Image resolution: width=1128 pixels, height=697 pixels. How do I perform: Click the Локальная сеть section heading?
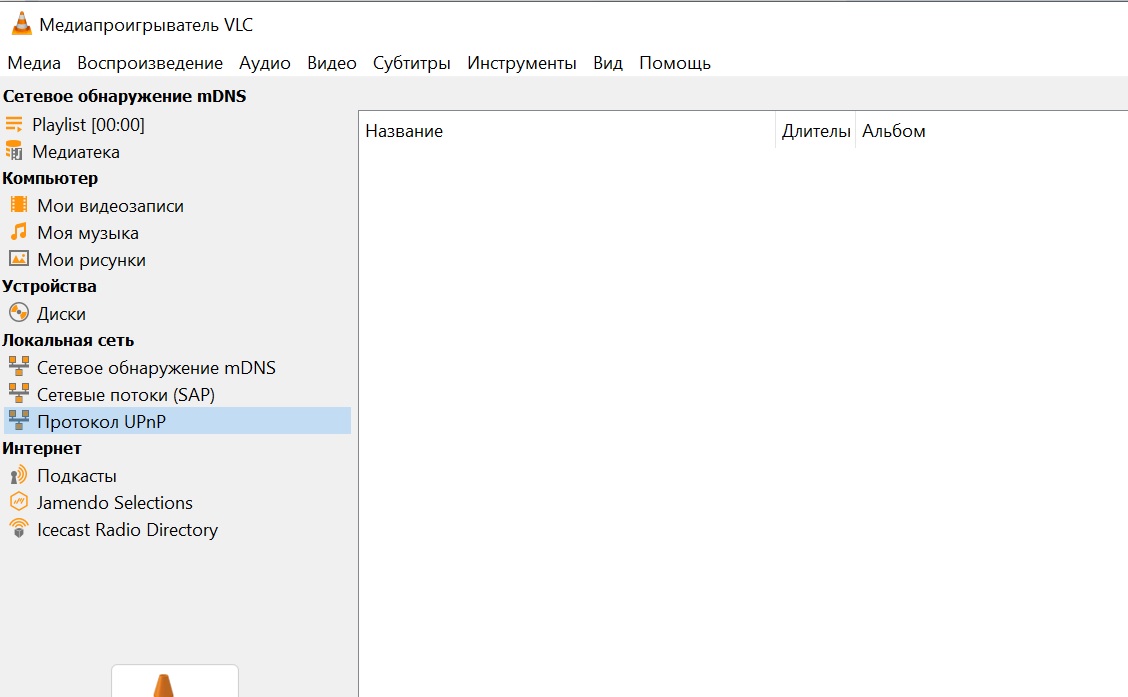pos(68,340)
